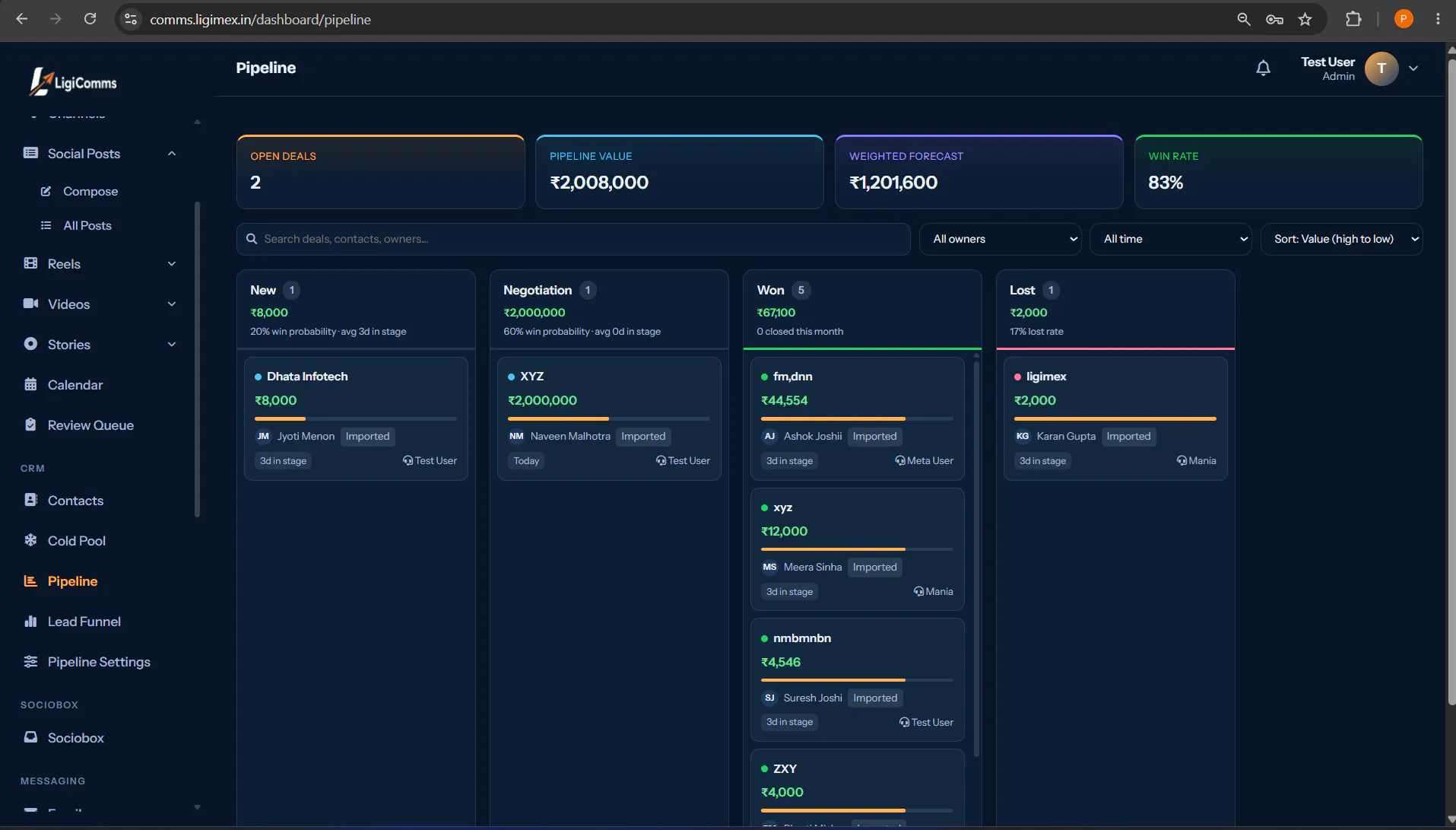
Task: Open the notifications bell
Action: pos(1263,68)
